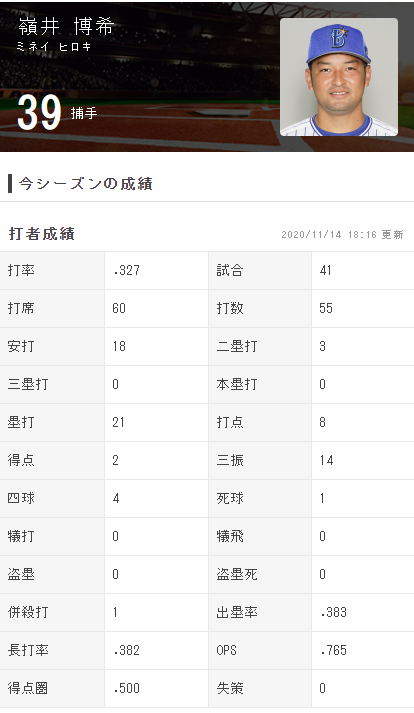Click the player portrait photo
Viewport: 414px width, 713px height.
point(339,77)
